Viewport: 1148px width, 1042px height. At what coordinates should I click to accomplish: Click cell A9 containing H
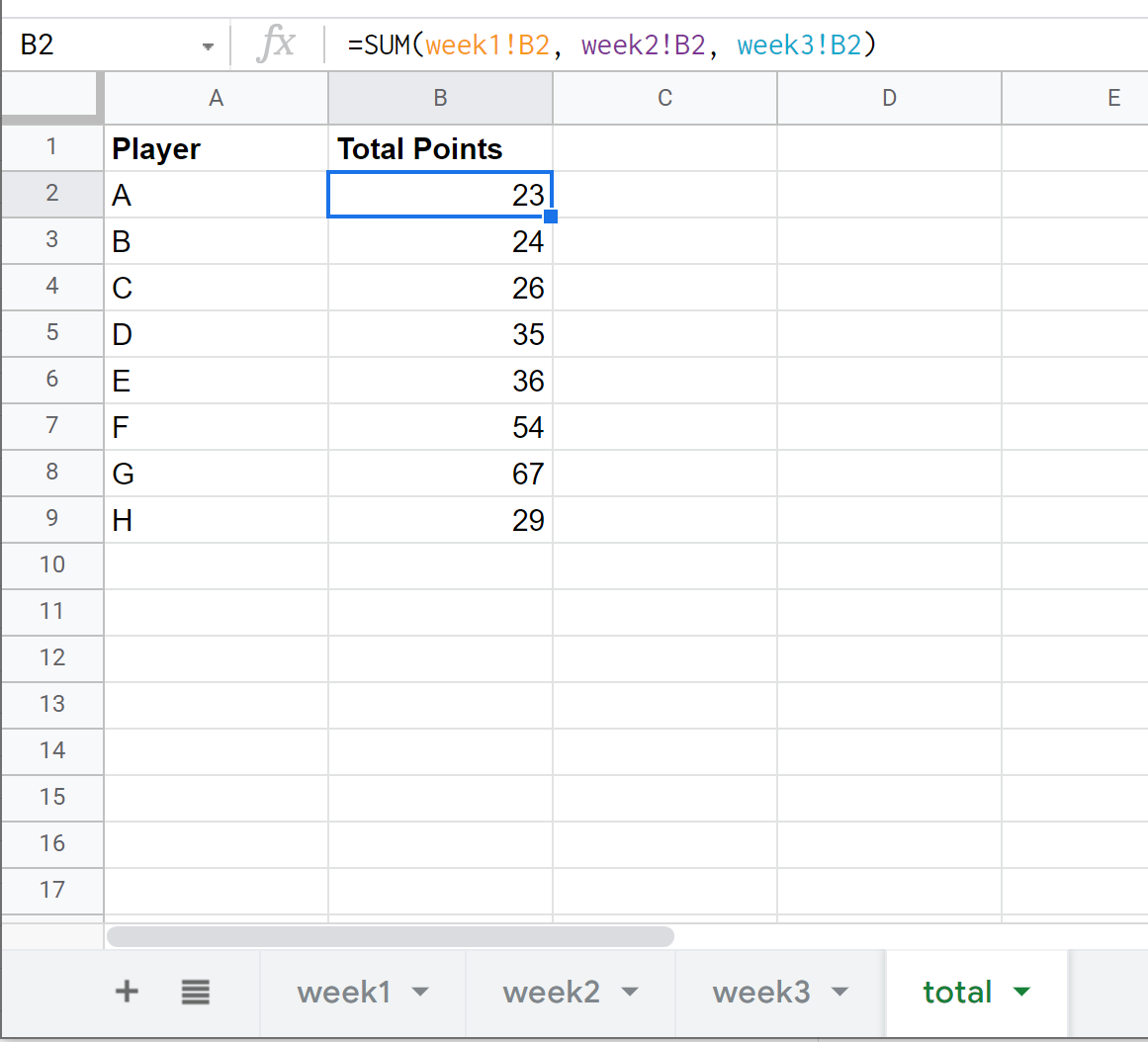click(216, 519)
